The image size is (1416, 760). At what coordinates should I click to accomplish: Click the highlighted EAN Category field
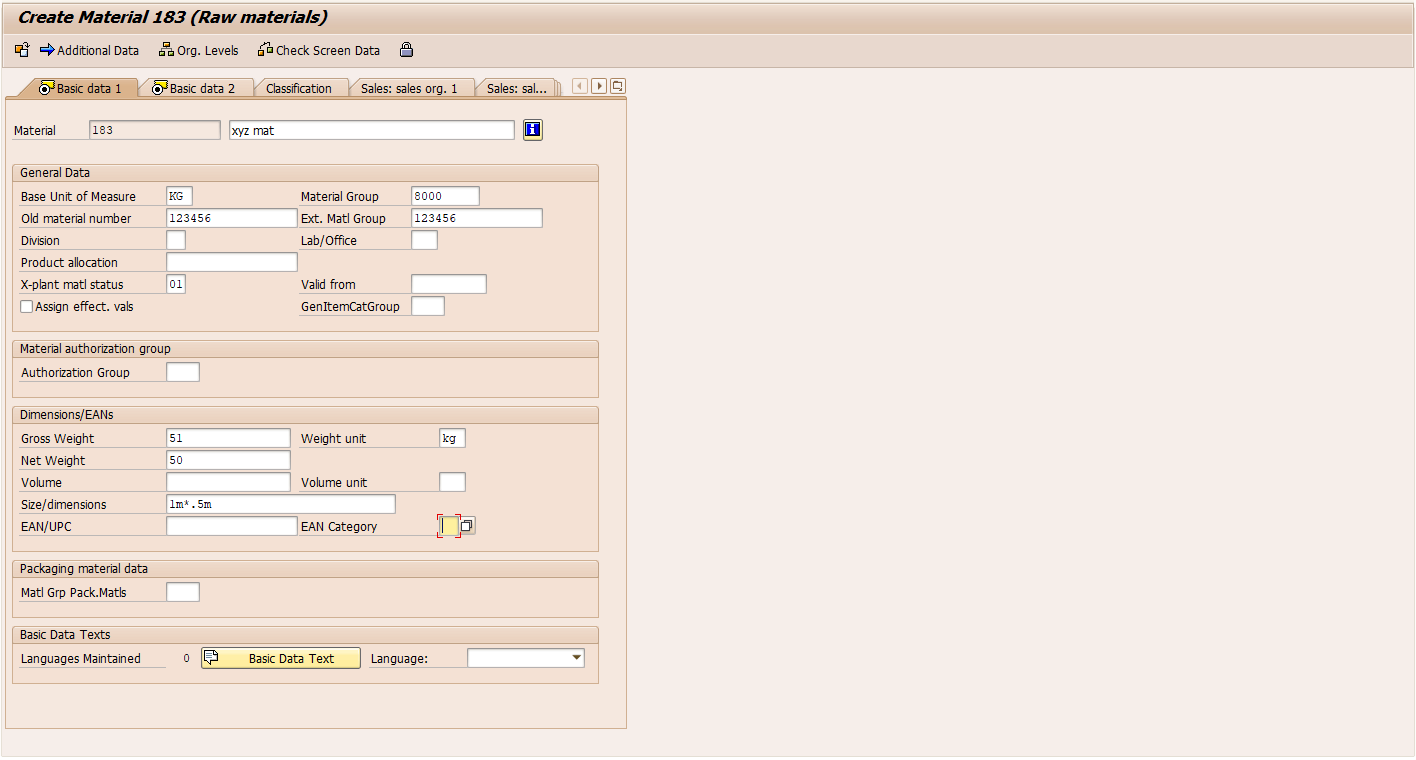[447, 525]
